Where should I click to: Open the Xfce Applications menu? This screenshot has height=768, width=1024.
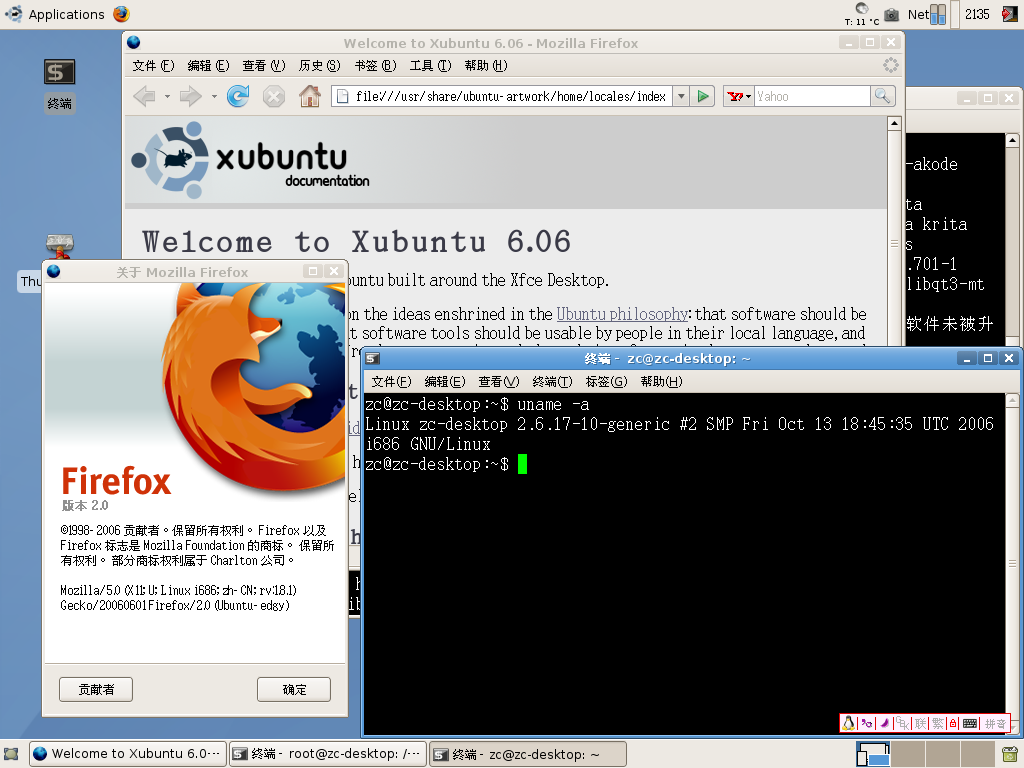point(55,14)
